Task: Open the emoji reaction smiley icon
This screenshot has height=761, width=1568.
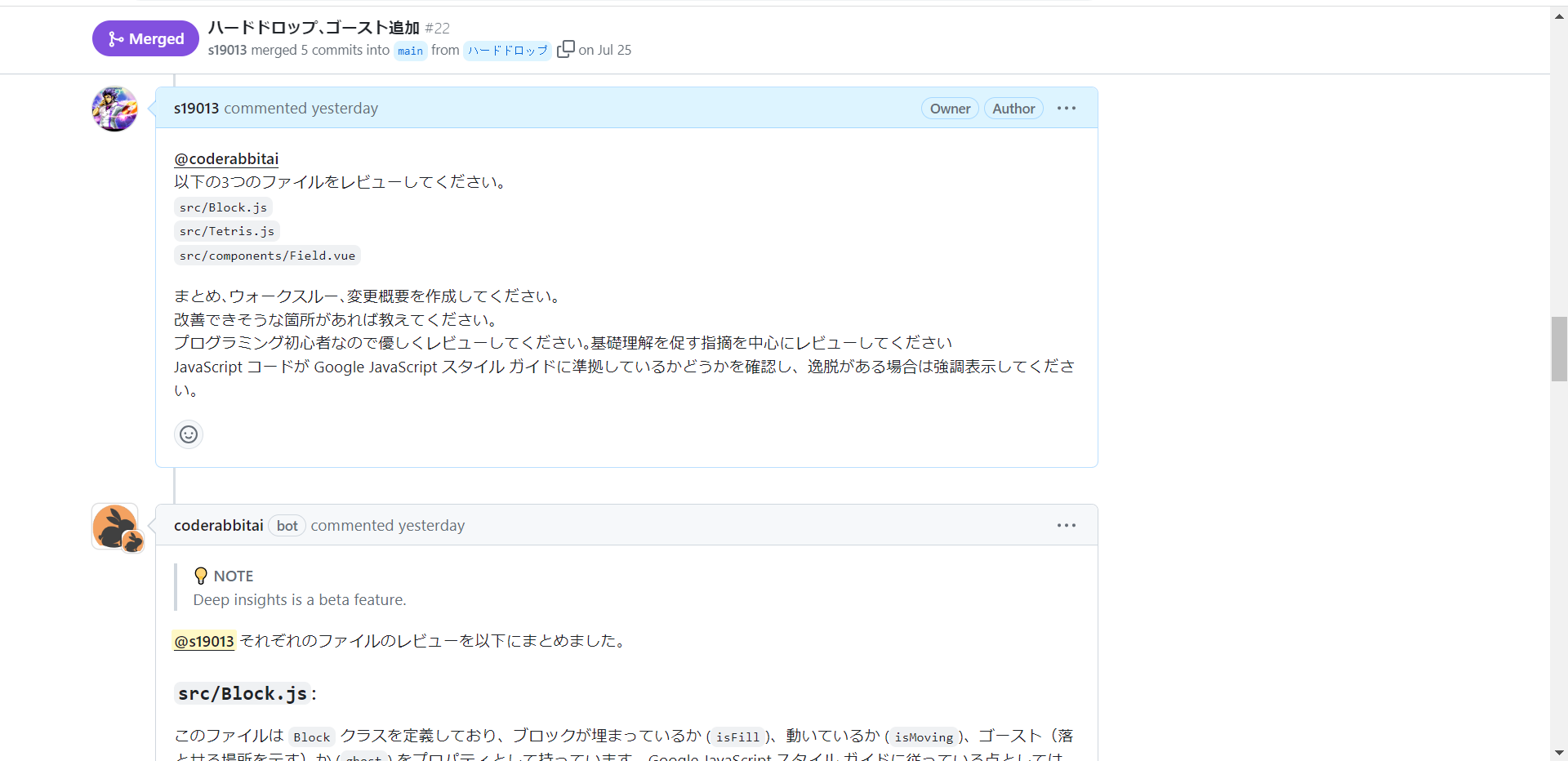Action: click(x=188, y=434)
